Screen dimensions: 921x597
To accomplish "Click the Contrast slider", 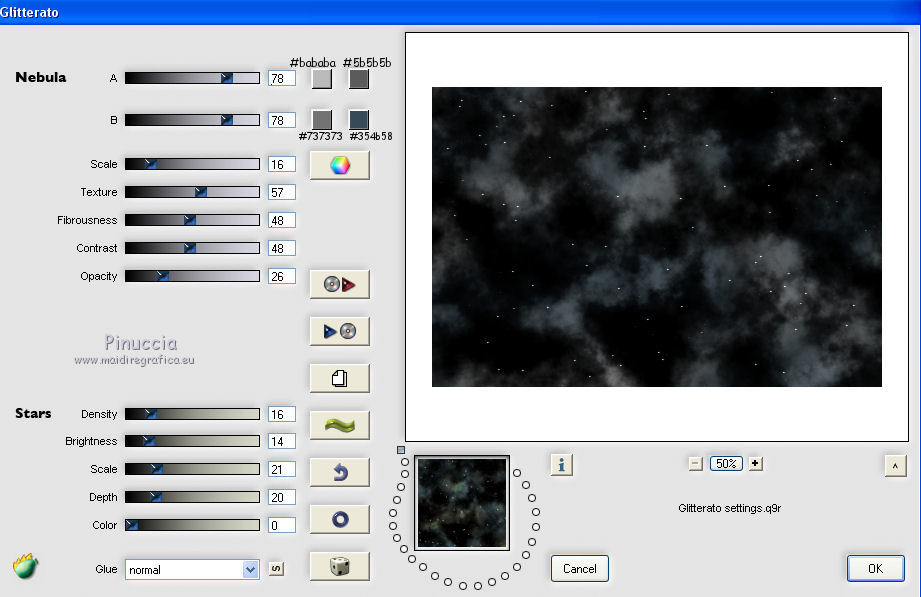I will [192, 248].
